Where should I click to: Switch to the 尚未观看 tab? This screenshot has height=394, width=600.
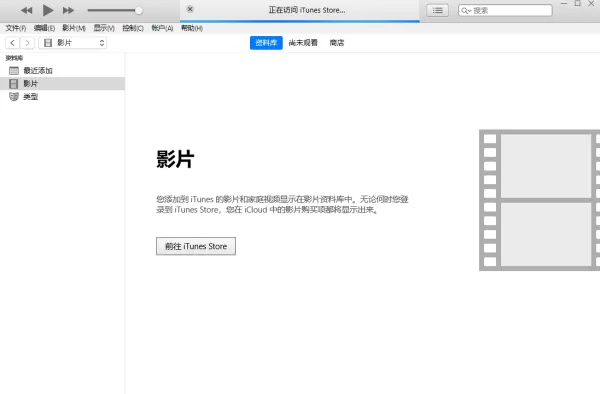click(303, 43)
